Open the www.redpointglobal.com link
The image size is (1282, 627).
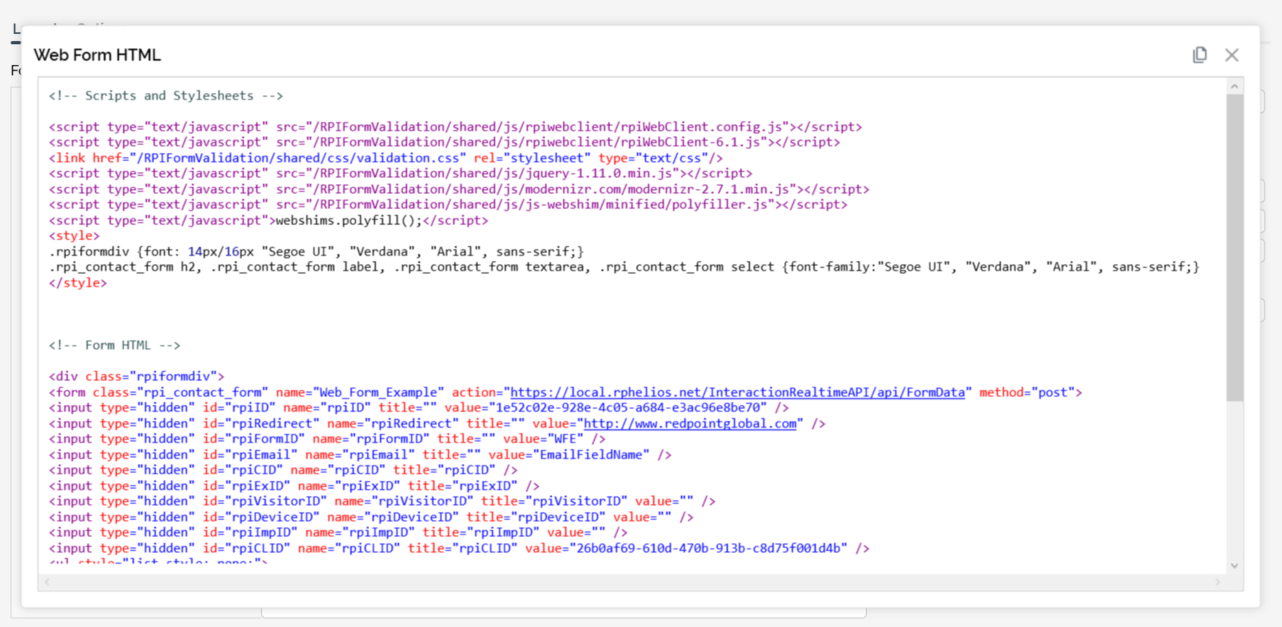click(x=690, y=424)
